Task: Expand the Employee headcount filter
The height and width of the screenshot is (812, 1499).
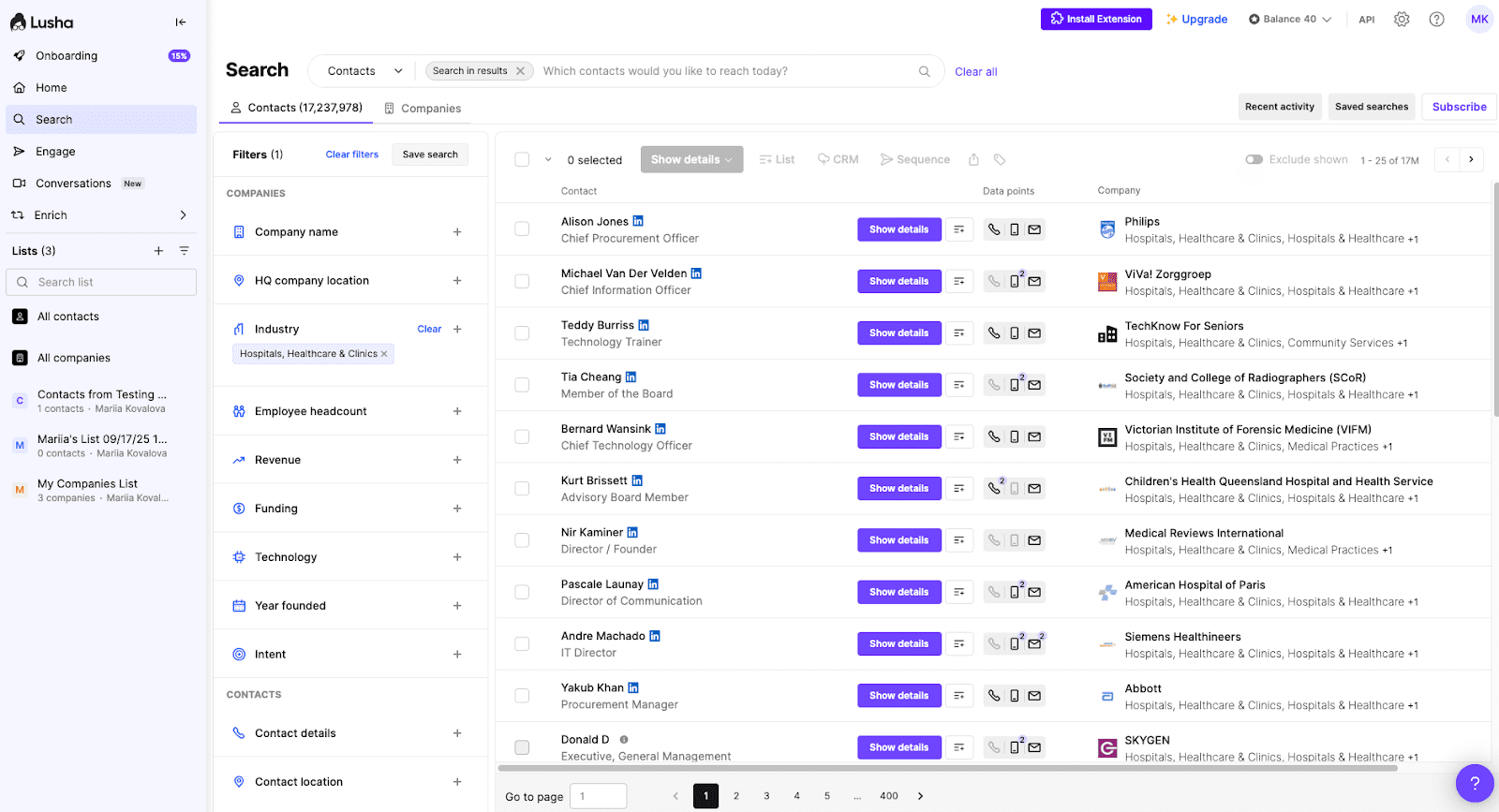Action: tap(457, 411)
